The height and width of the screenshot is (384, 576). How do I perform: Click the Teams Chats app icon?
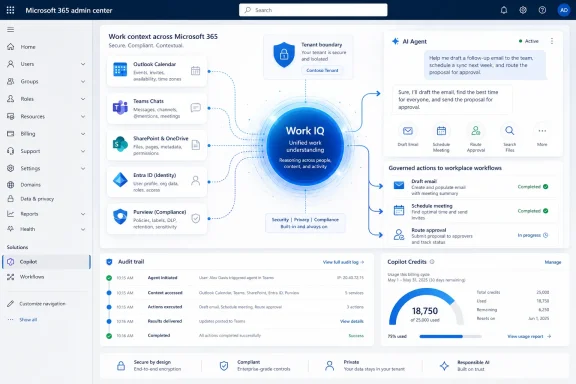120,107
